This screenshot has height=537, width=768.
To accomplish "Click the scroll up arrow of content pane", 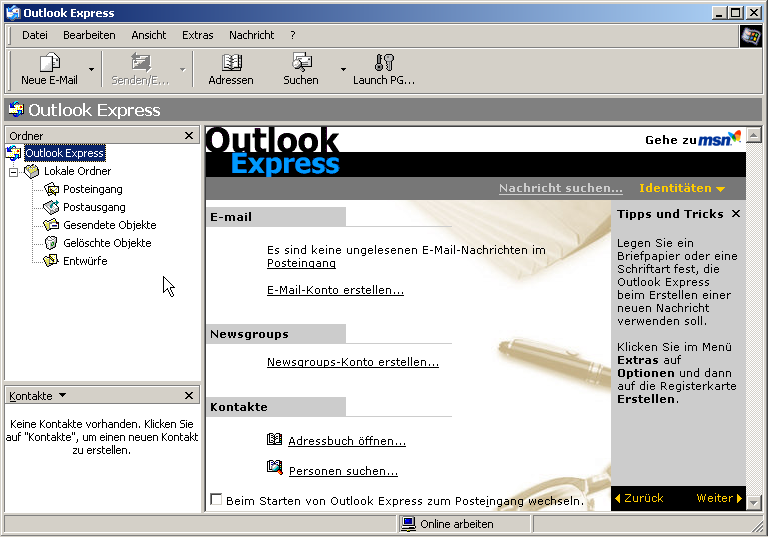I will point(754,134).
